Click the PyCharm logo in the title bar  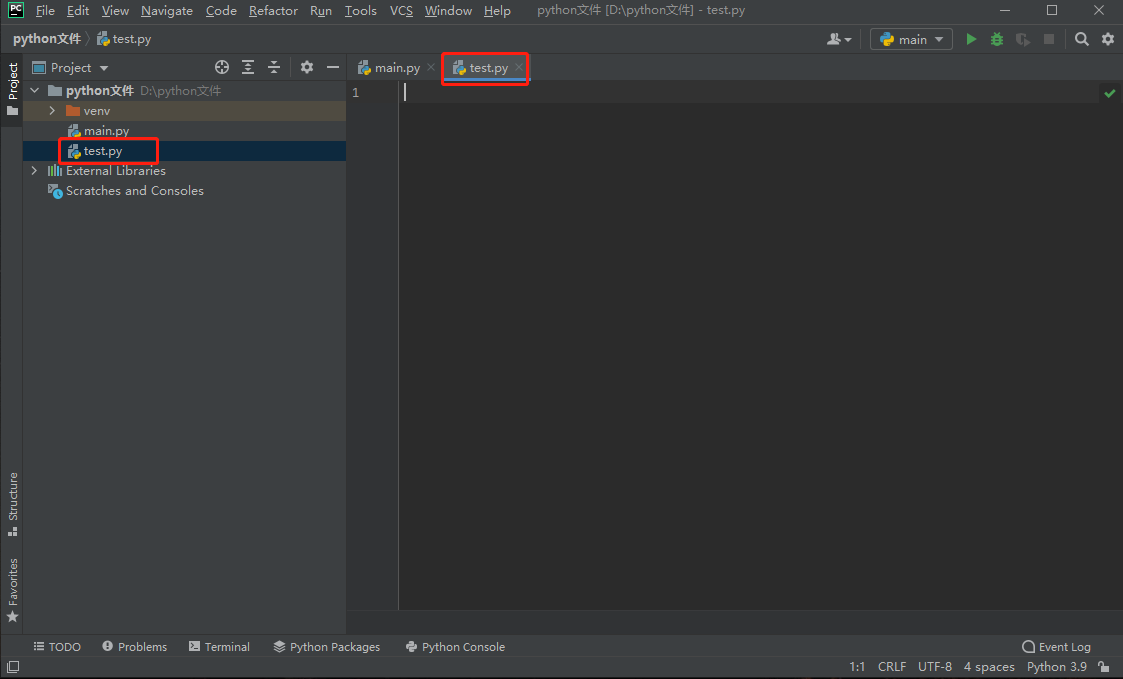tap(15, 10)
